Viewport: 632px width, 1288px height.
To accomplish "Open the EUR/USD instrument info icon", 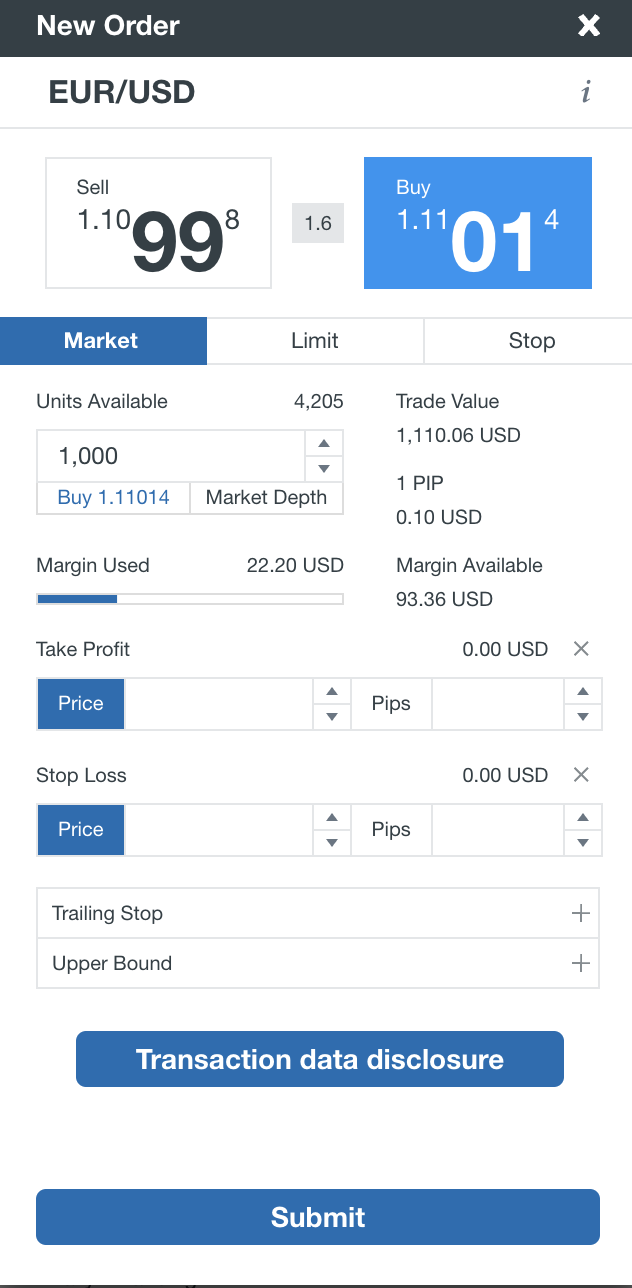I will pyautogui.click(x=586, y=93).
